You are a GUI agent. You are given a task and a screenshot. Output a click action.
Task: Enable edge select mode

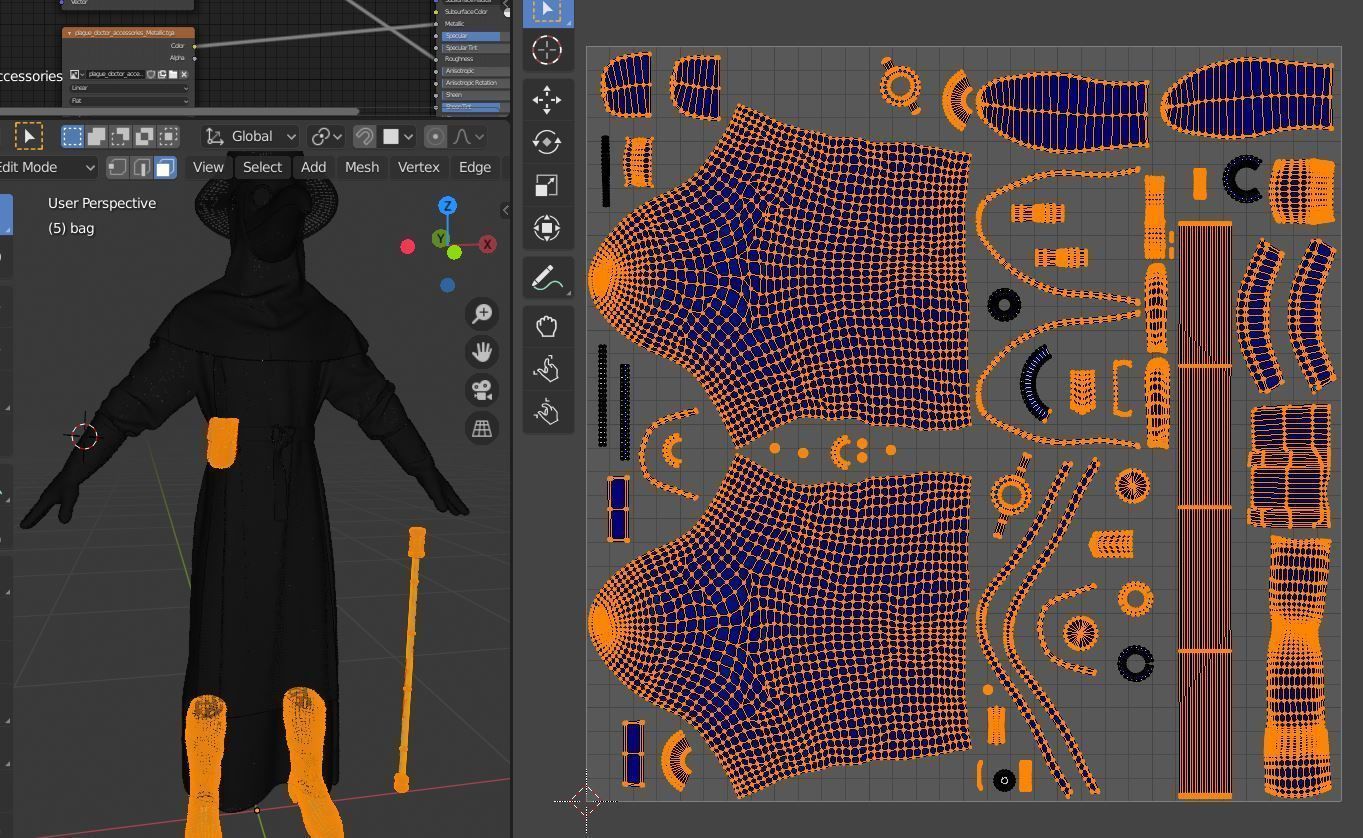click(x=141, y=167)
